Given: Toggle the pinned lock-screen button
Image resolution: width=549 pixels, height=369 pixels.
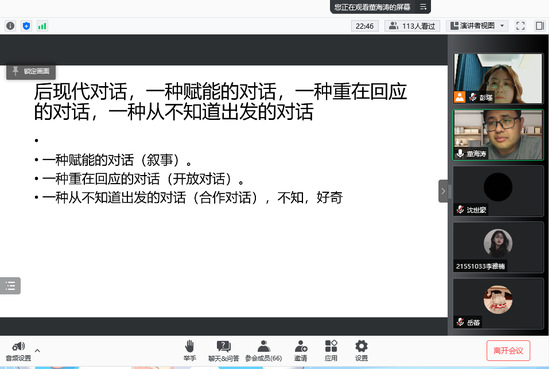Looking at the screenshot, I should 31,71.
